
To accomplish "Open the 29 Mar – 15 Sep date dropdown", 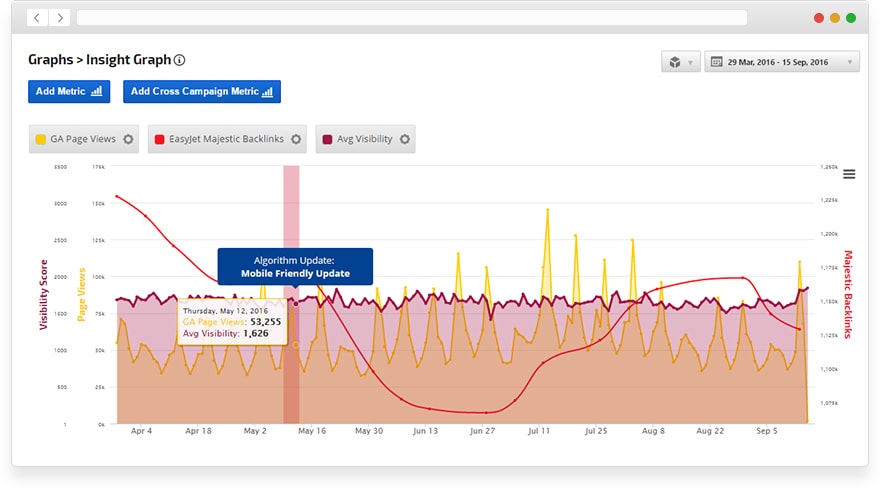I will point(782,62).
